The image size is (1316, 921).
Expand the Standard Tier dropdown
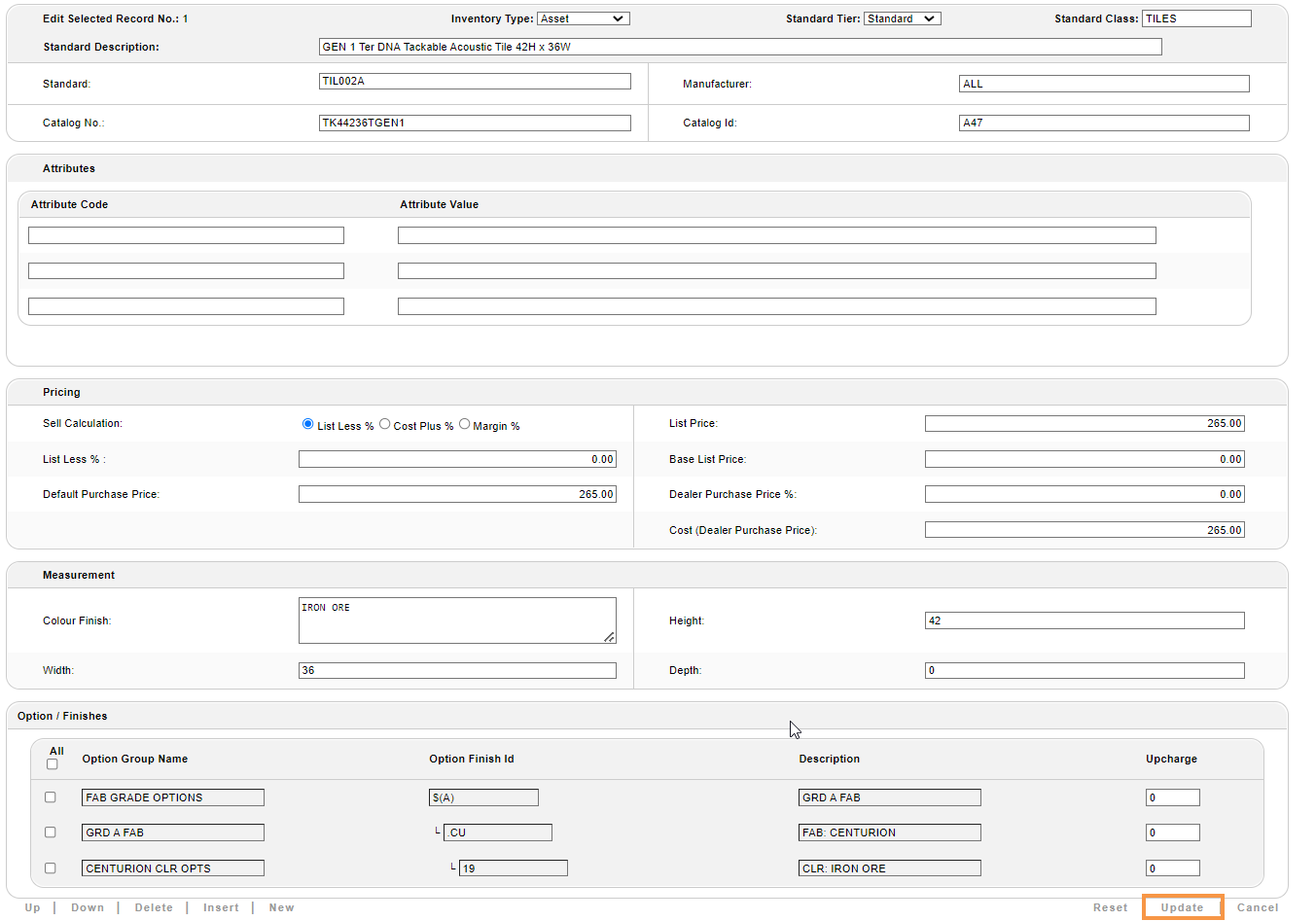click(902, 18)
